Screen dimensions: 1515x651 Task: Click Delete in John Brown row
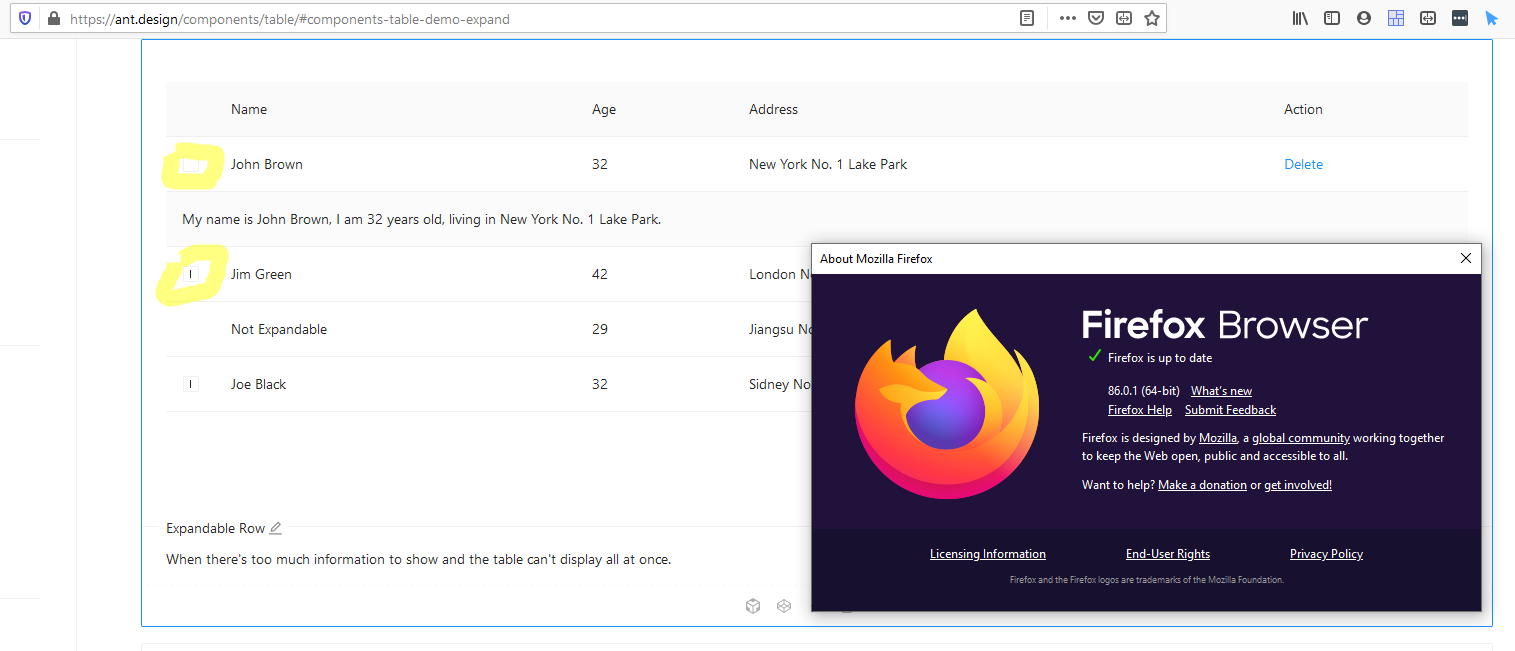(1303, 164)
